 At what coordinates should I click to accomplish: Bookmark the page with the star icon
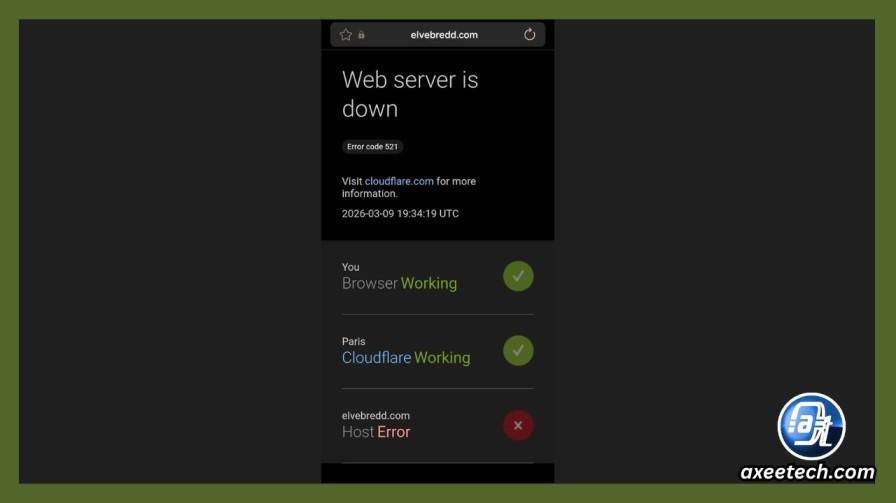coord(346,35)
